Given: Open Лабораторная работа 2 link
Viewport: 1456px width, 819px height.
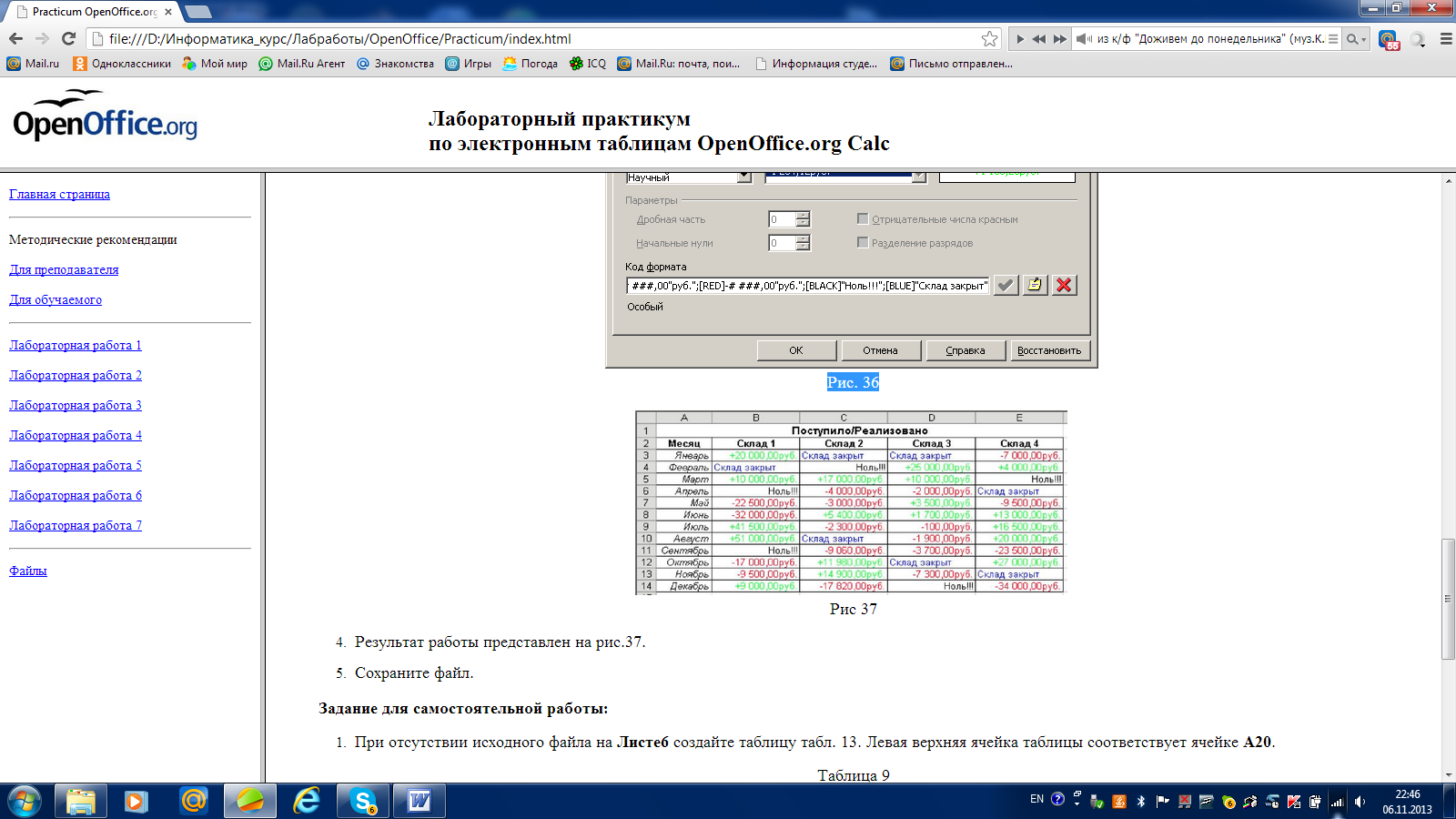Looking at the screenshot, I should pyautogui.click(x=76, y=375).
